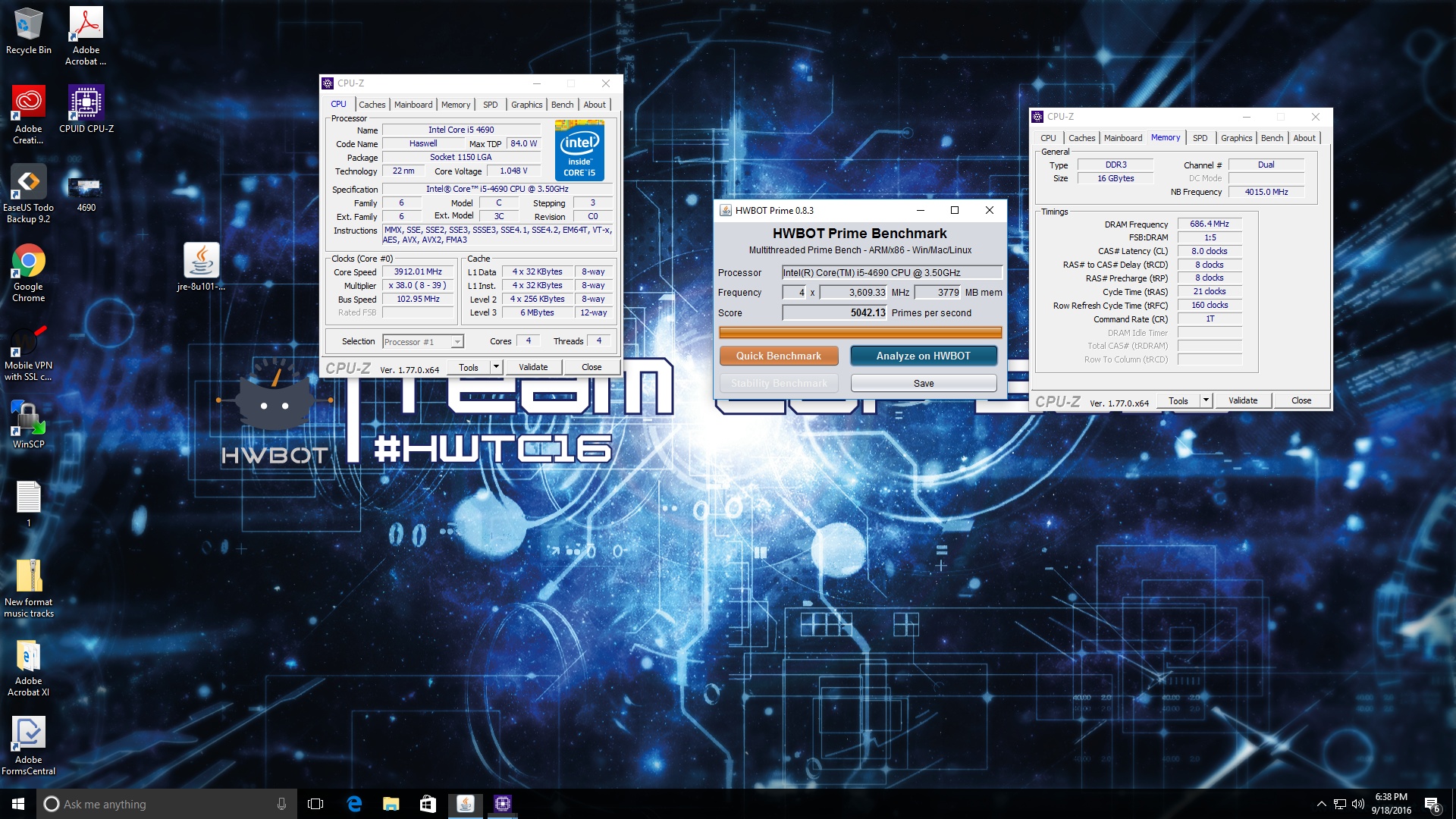Open New format music tracks zip

(x=28, y=588)
